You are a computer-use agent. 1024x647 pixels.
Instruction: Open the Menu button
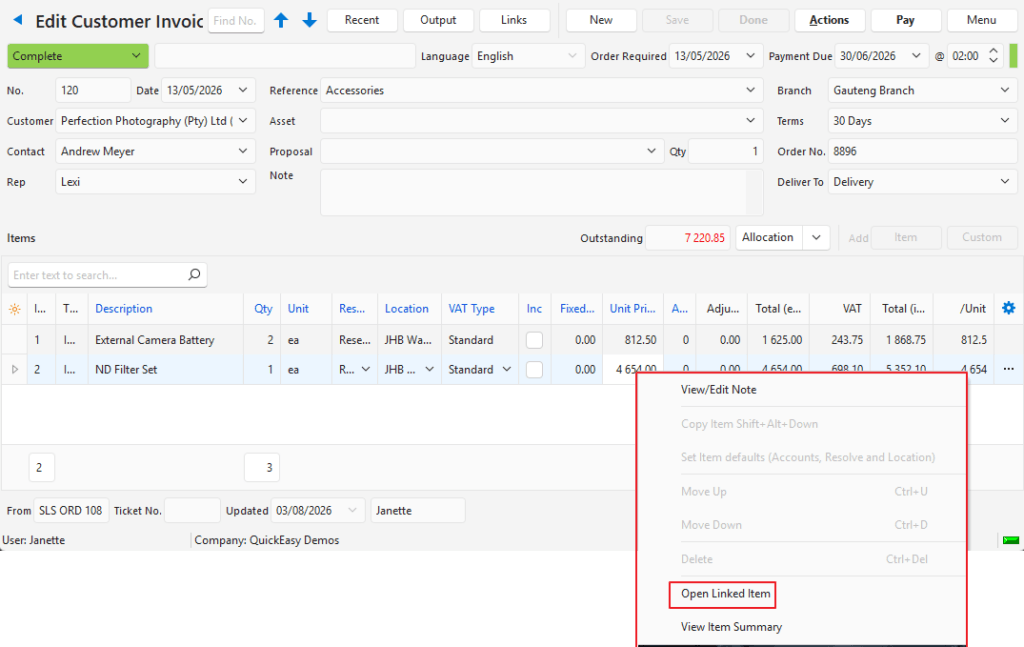coord(982,20)
